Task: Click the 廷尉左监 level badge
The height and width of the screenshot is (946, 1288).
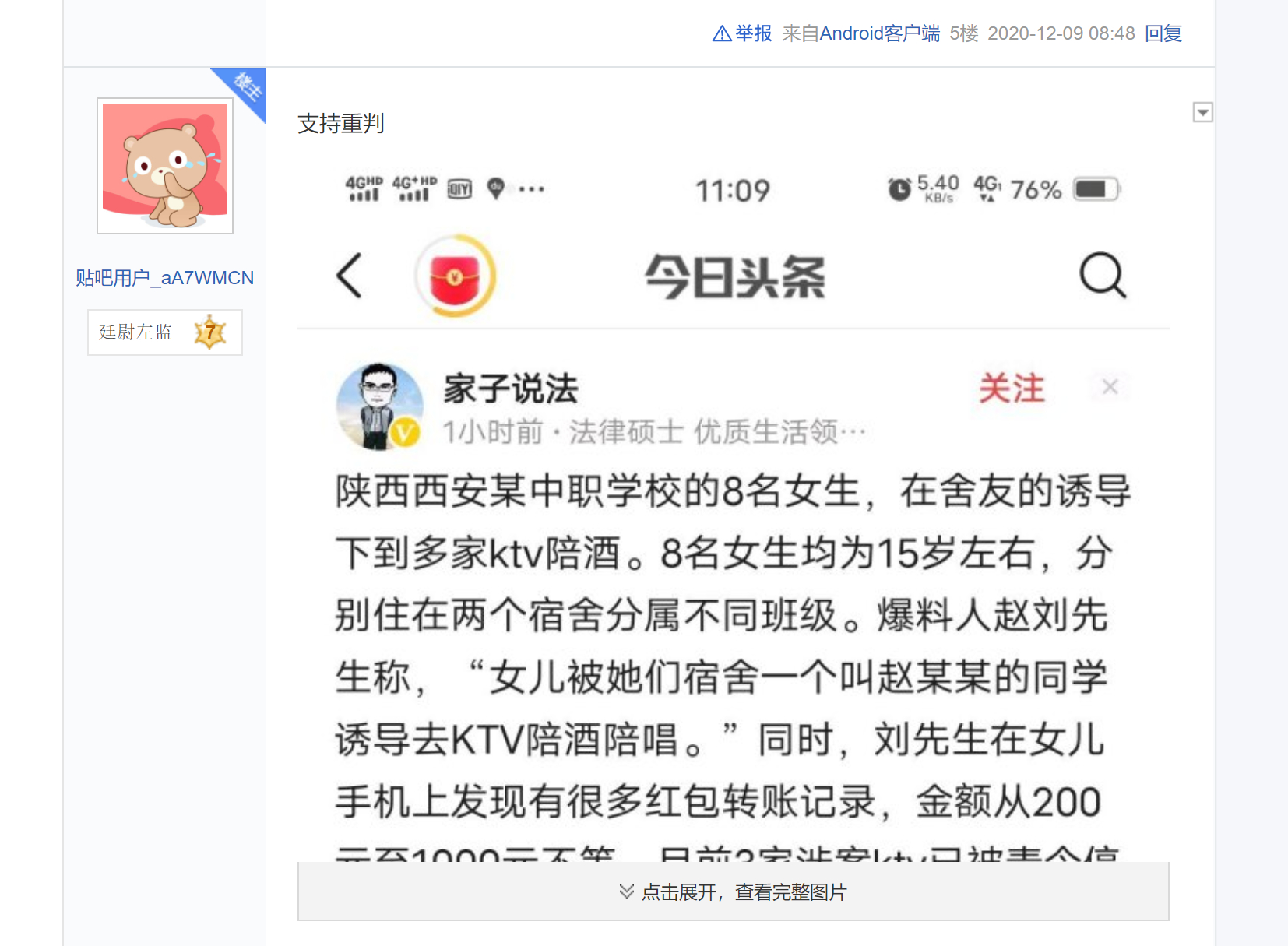Action: tap(165, 332)
